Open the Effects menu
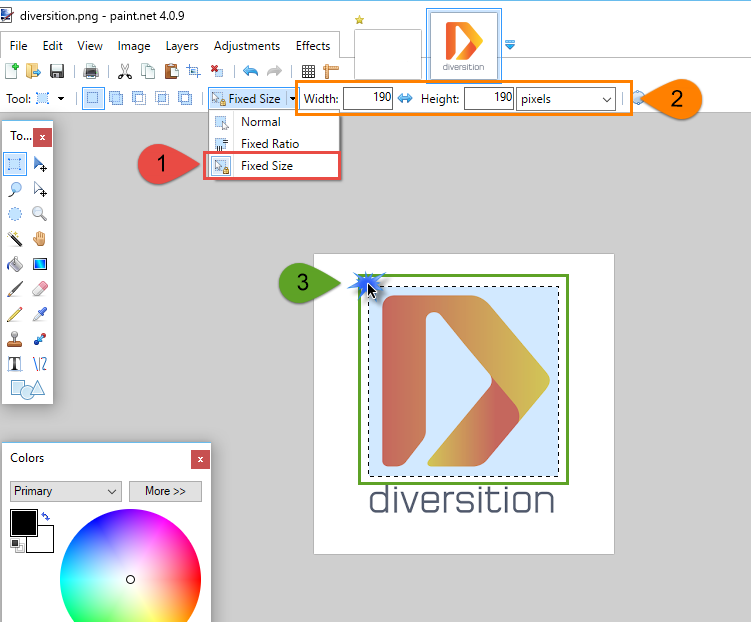 click(313, 46)
